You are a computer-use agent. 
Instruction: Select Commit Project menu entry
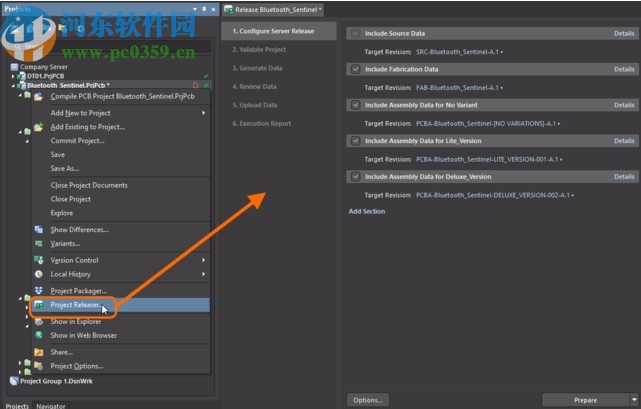click(78, 141)
